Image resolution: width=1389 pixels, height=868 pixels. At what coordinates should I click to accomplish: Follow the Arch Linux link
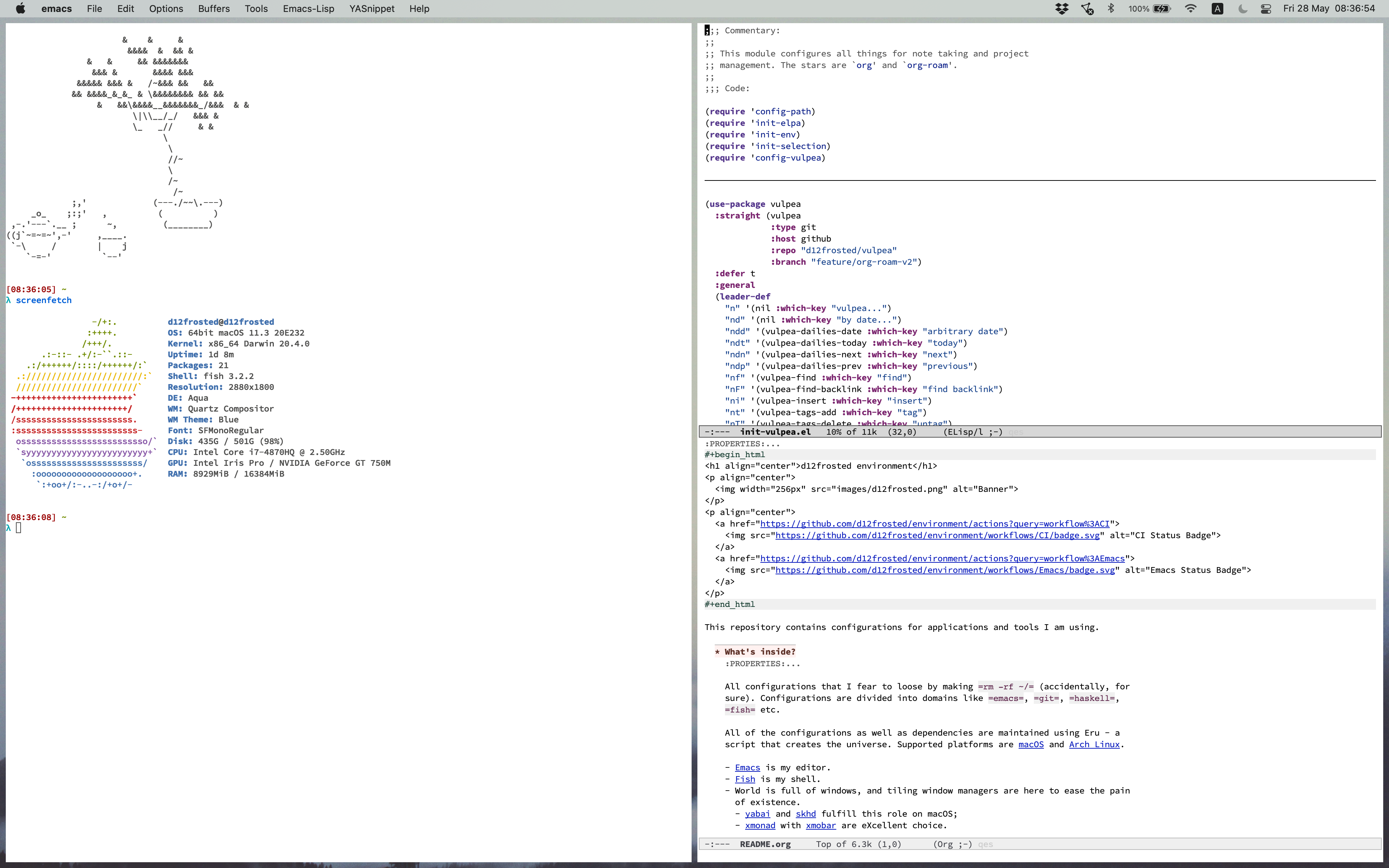click(1094, 745)
